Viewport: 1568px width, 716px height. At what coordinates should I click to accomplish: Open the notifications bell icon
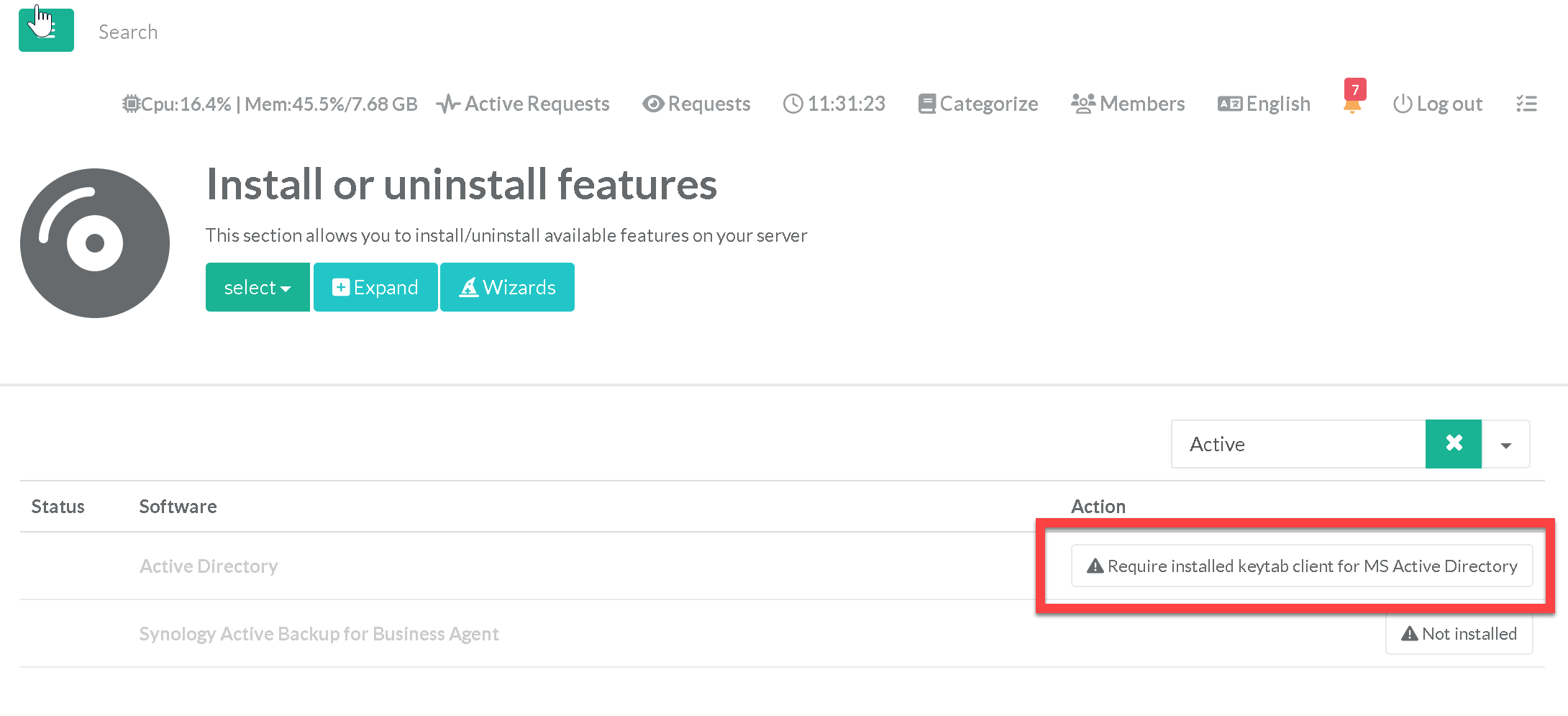tap(1352, 104)
